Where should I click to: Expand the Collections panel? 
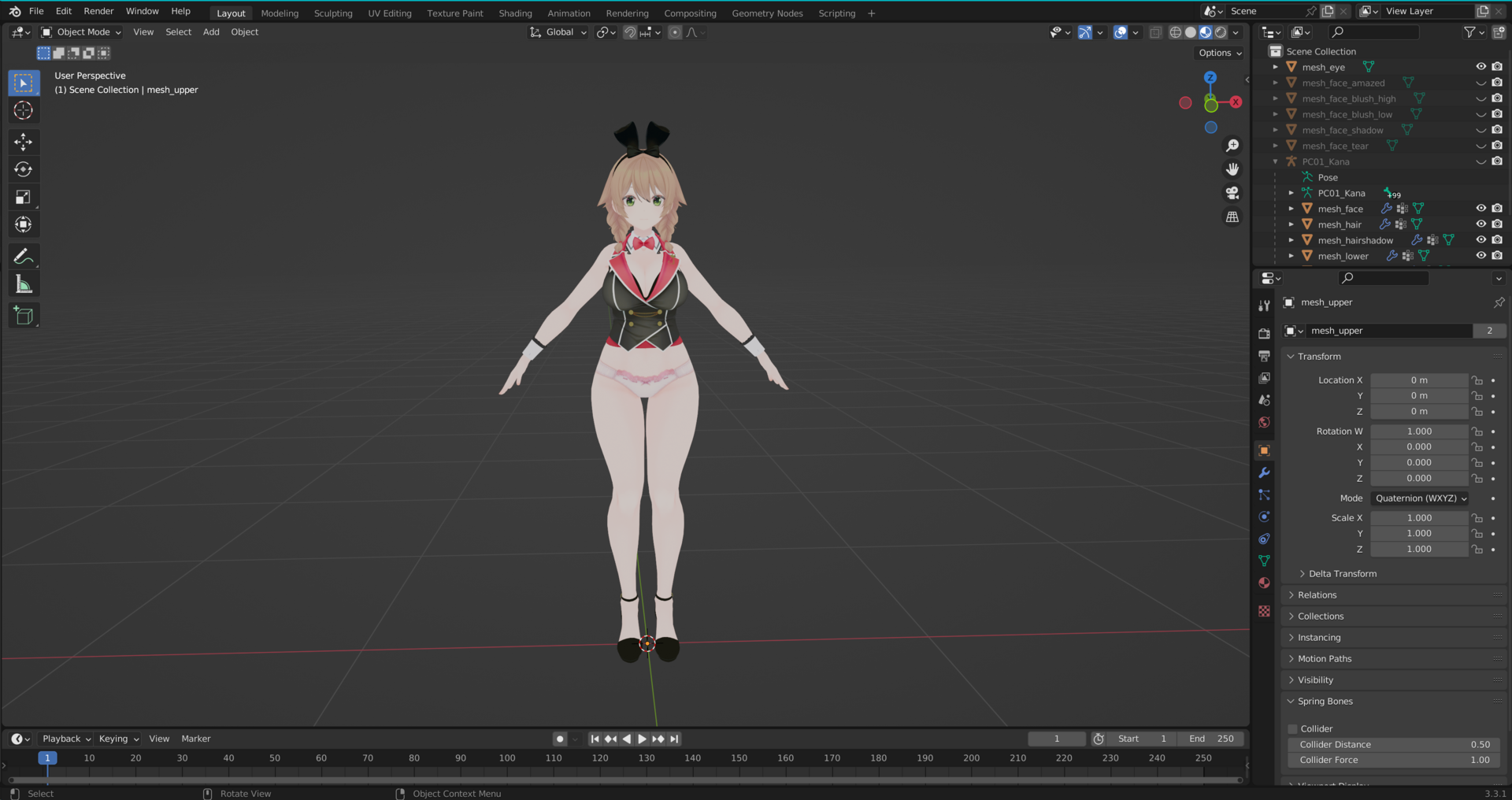tap(1320, 617)
